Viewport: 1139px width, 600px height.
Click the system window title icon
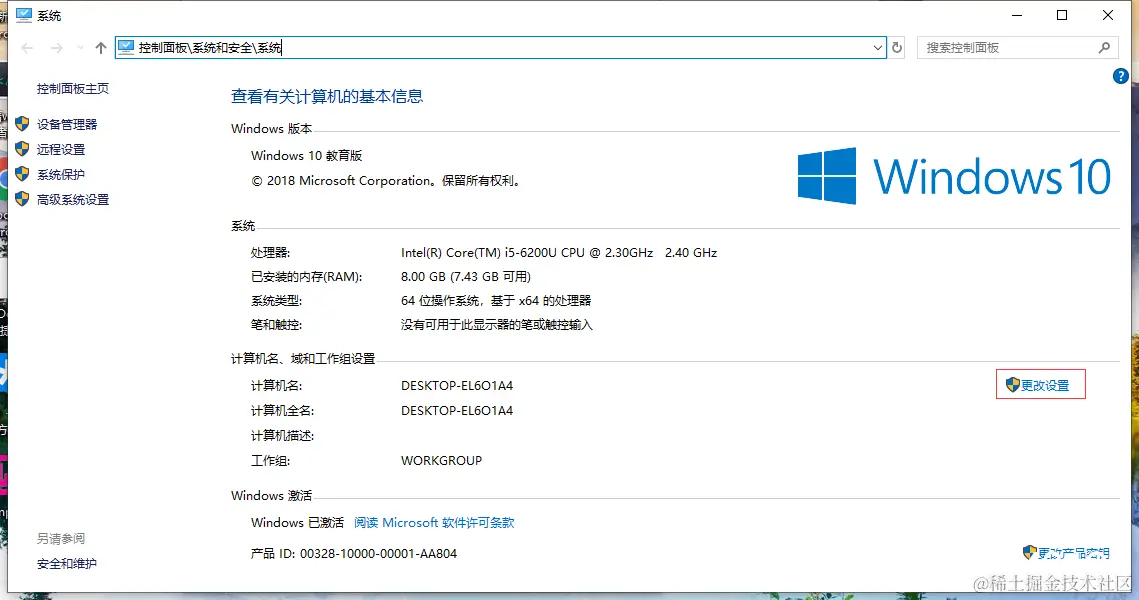pyautogui.click(x=24, y=15)
